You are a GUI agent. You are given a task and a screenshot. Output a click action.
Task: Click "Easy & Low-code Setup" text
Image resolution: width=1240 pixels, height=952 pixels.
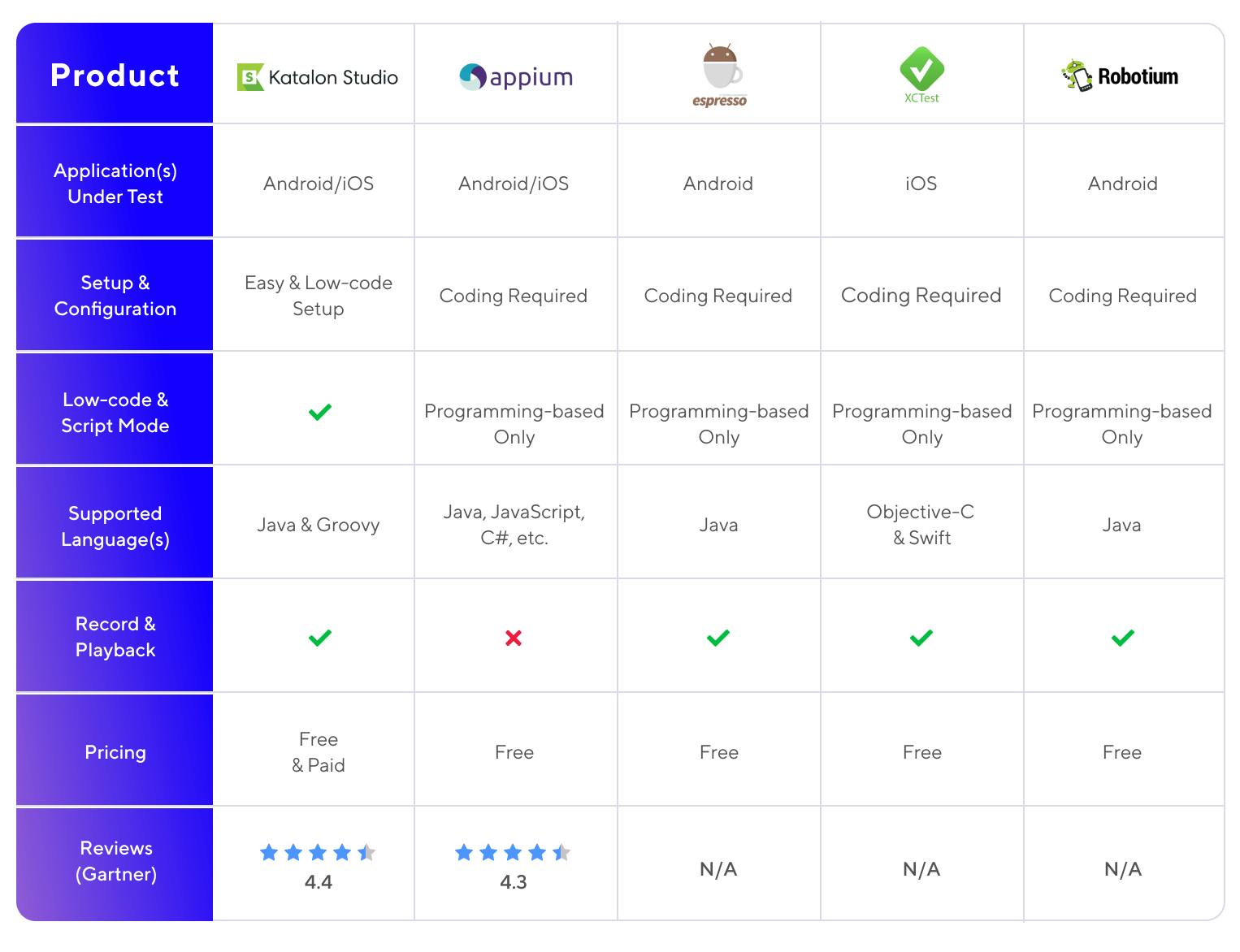[x=319, y=296]
